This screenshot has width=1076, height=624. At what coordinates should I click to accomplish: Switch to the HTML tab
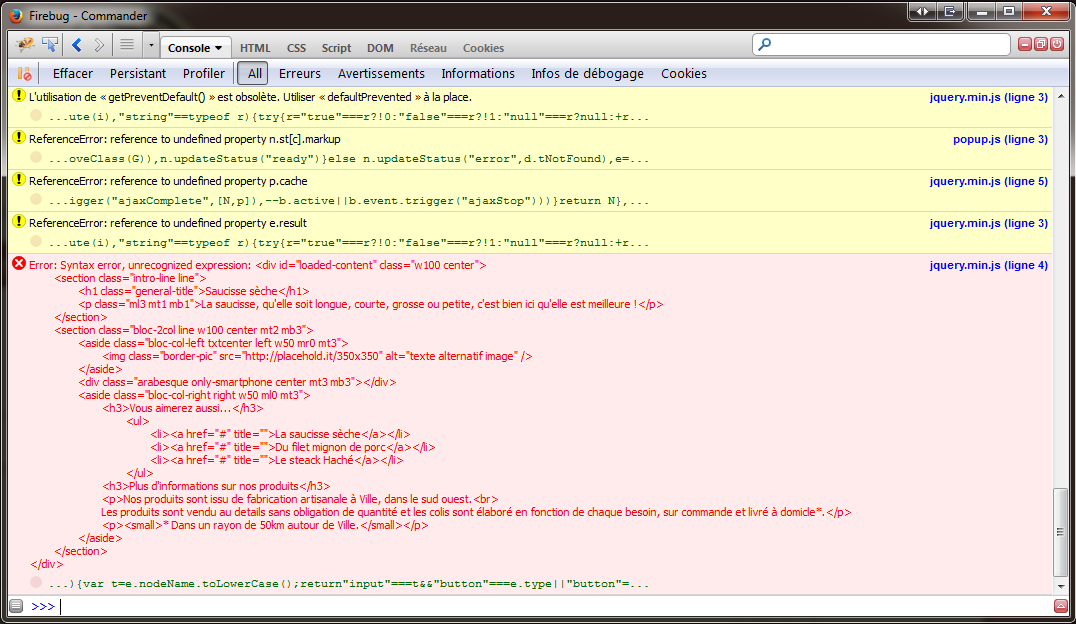coord(255,48)
